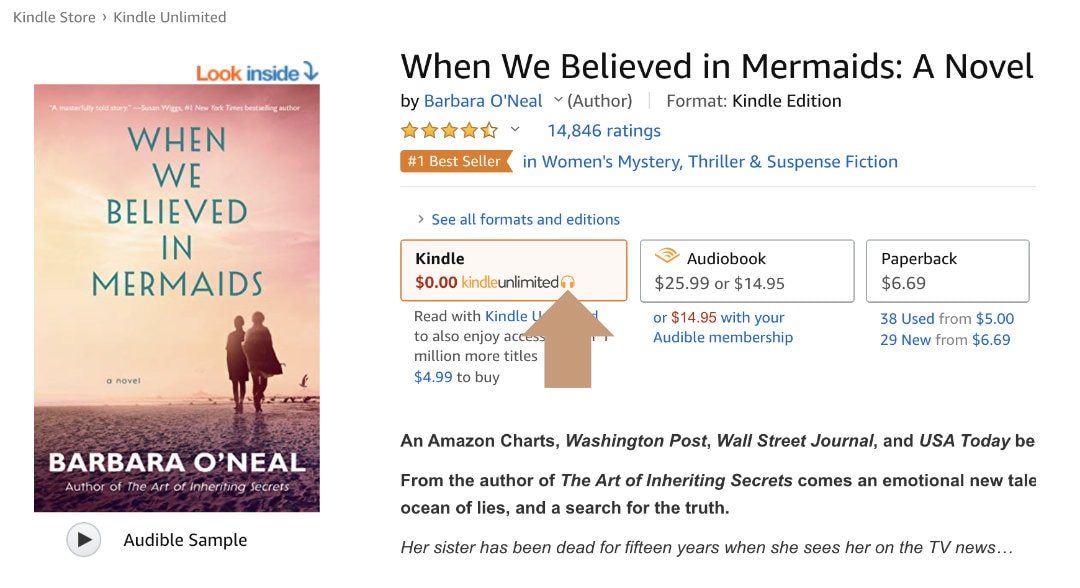View 29 New from $6.69 listings
Image resolution: width=1080 pixels, height=588 pixels.
[x=945, y=339]
